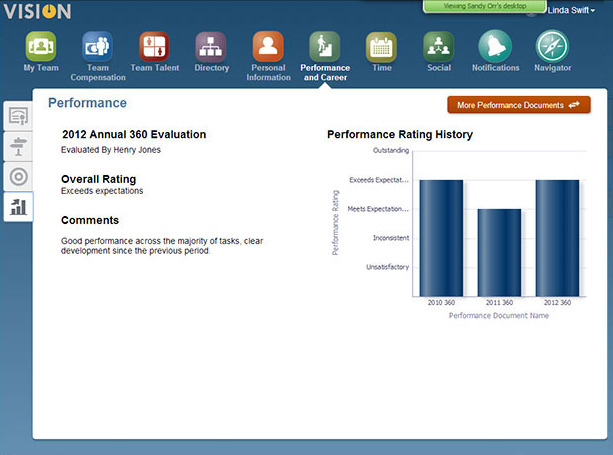Viewport: 613px width, 455px height.
Task: Click the Comments heading
Action: click(90, 220)
